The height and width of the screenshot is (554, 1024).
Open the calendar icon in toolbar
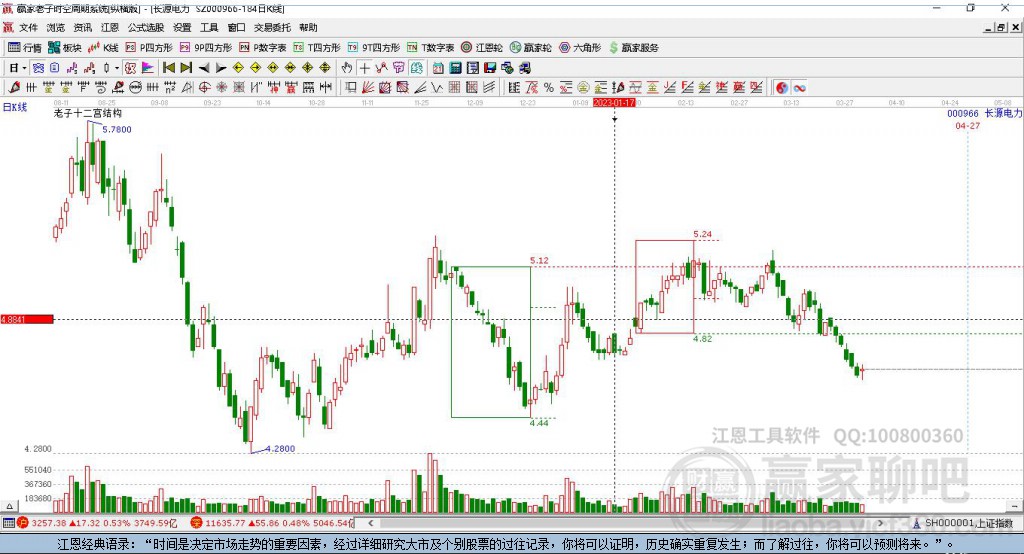[x=438, y=68]
